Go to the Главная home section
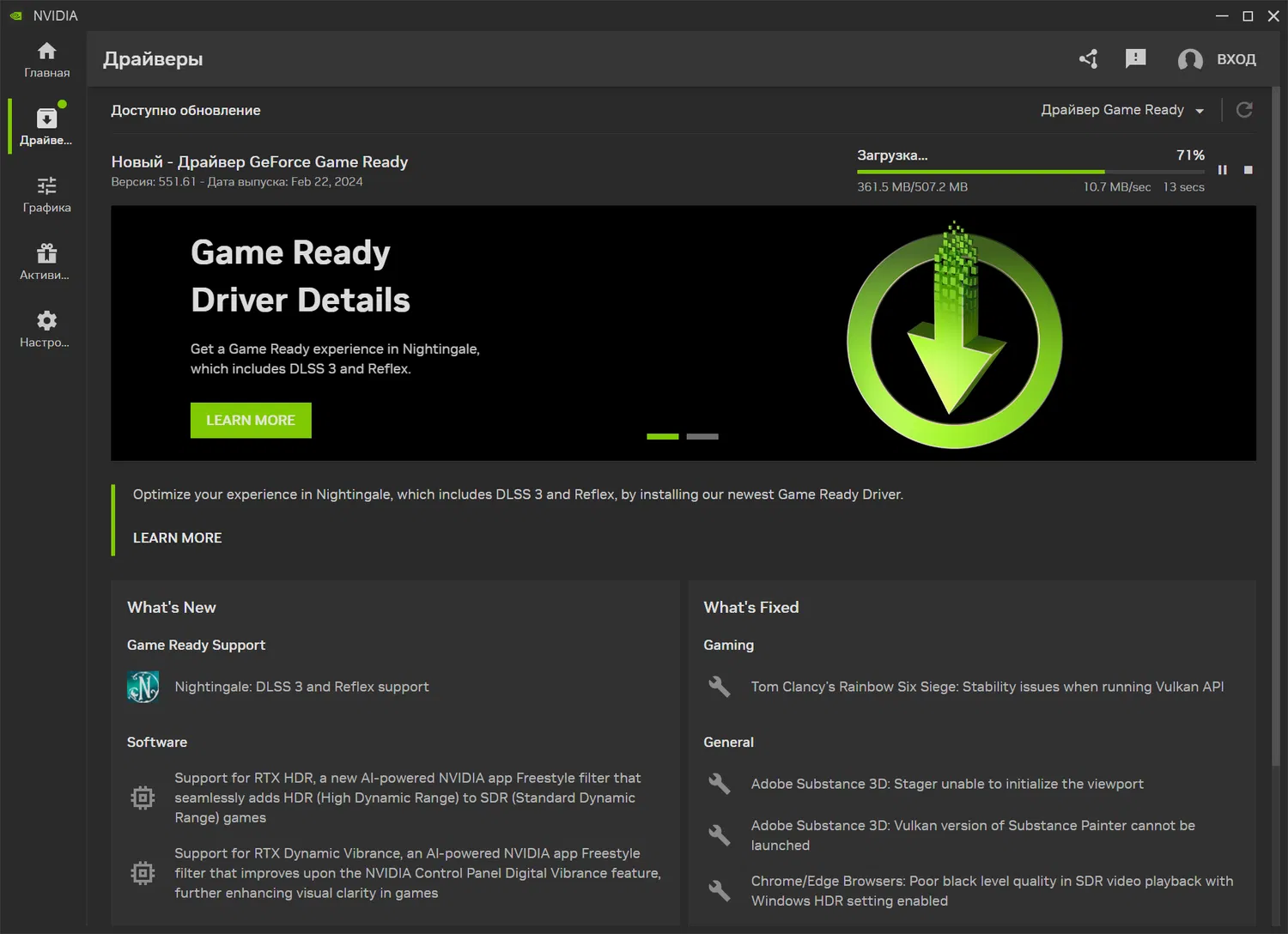 pos(46,60)
